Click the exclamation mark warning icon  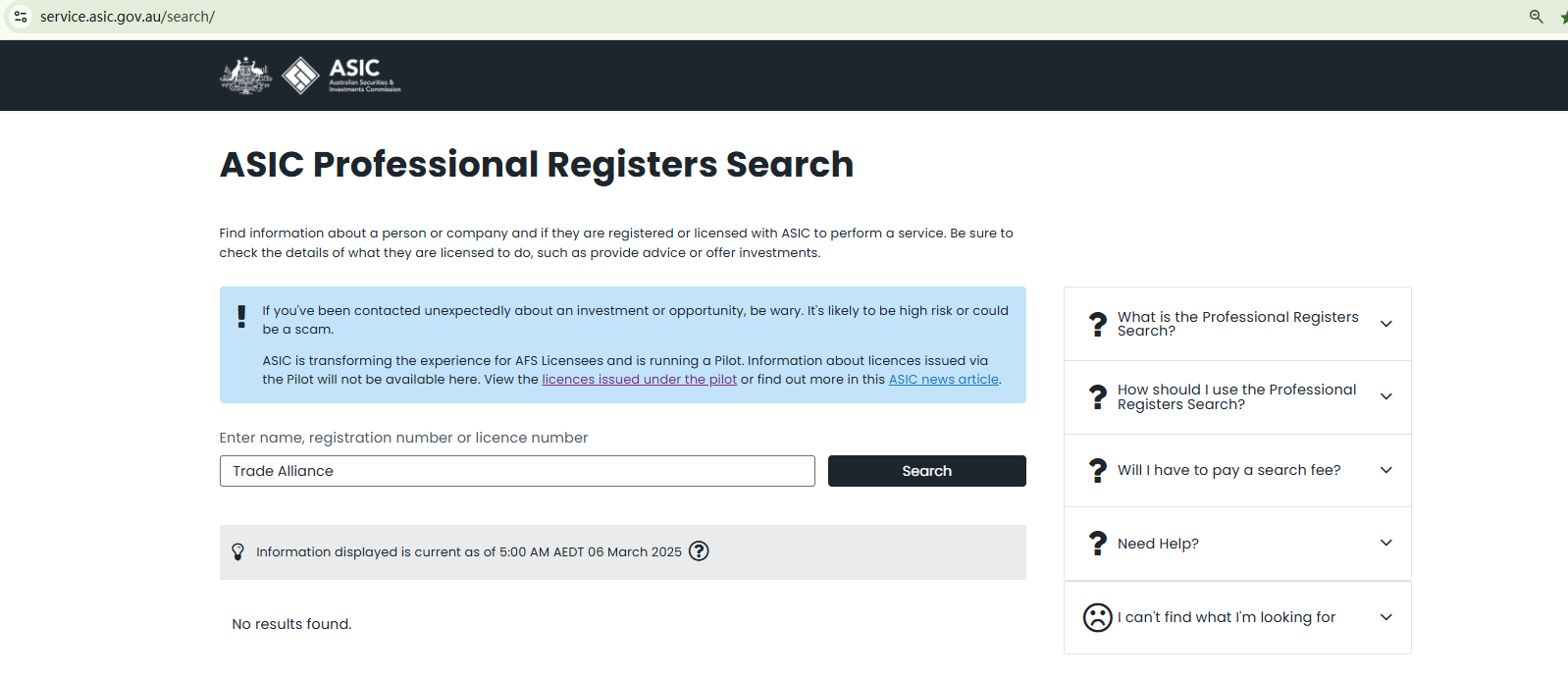click(241, 316)
